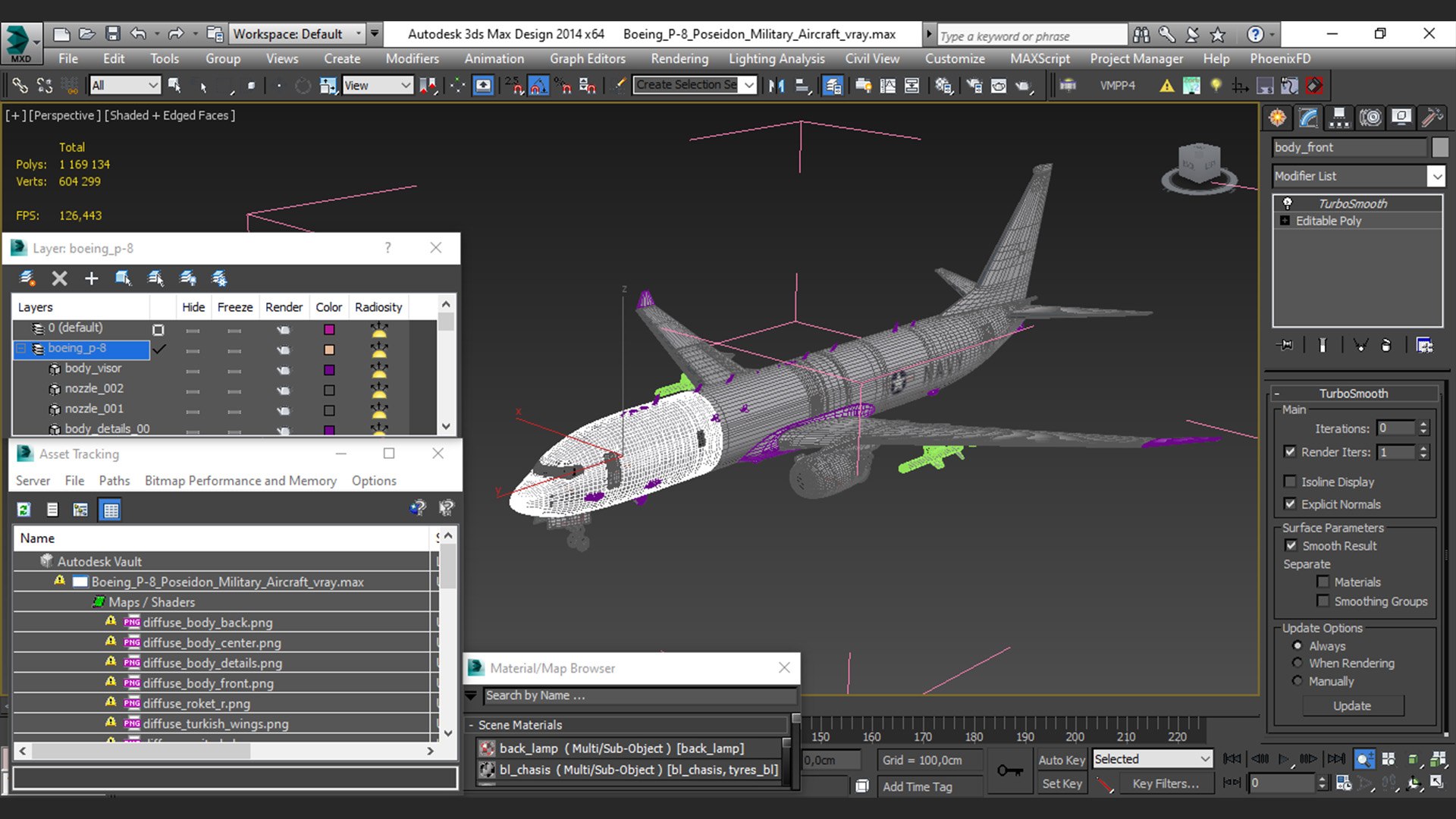Click the Update button in TurboSmooth

pos(1353,705)
